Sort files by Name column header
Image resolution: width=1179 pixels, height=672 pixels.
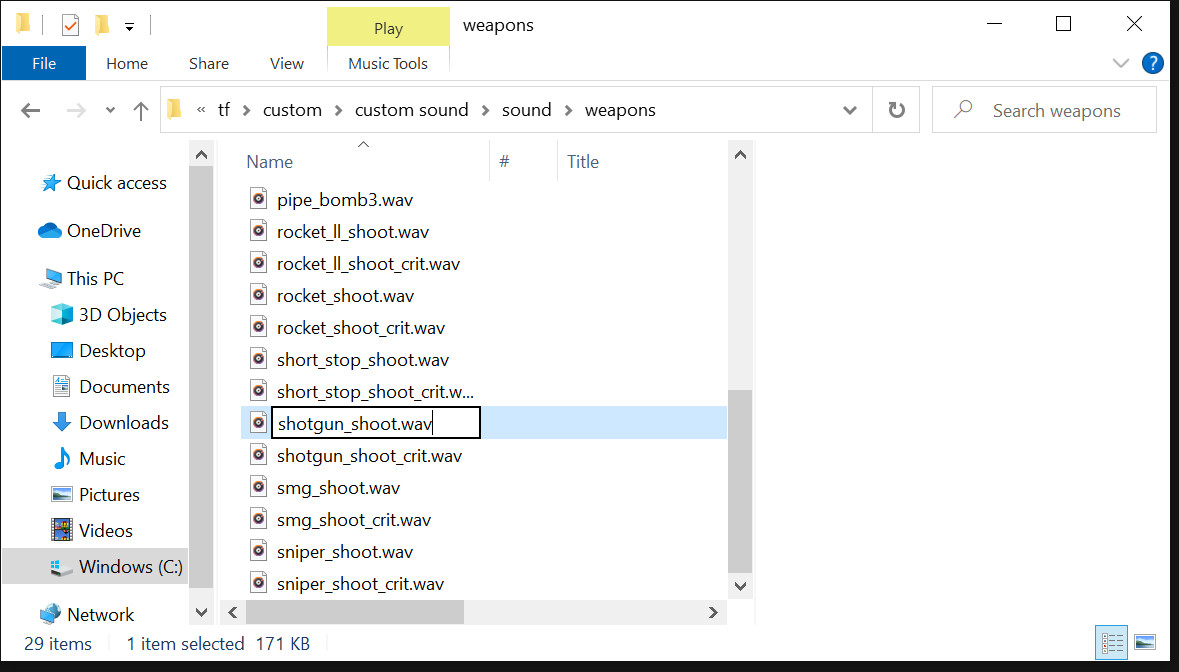point(270,162)
